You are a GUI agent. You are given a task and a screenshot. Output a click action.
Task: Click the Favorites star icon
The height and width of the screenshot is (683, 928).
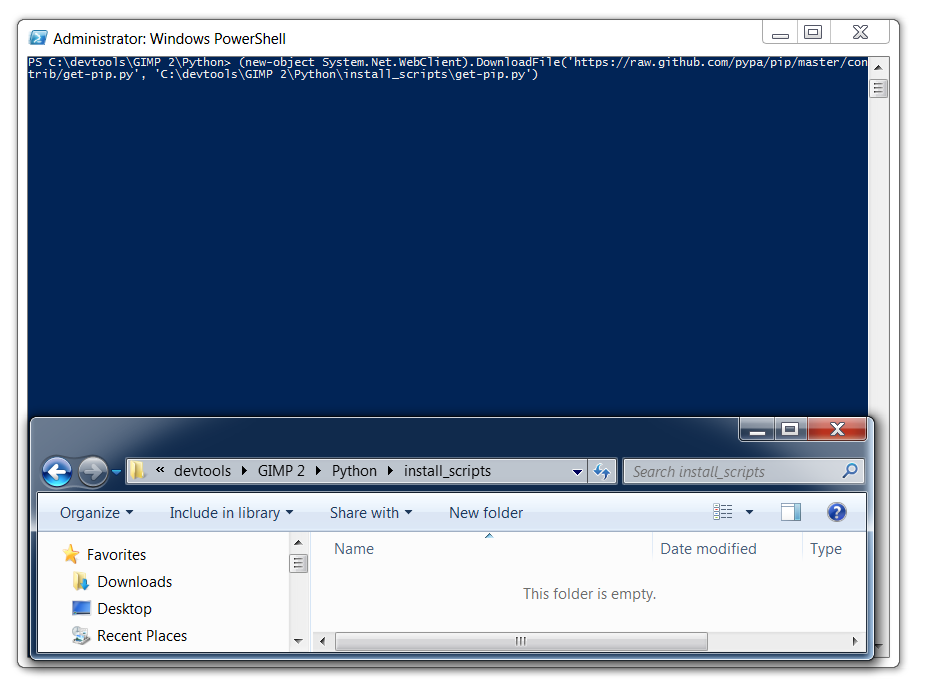71,554
